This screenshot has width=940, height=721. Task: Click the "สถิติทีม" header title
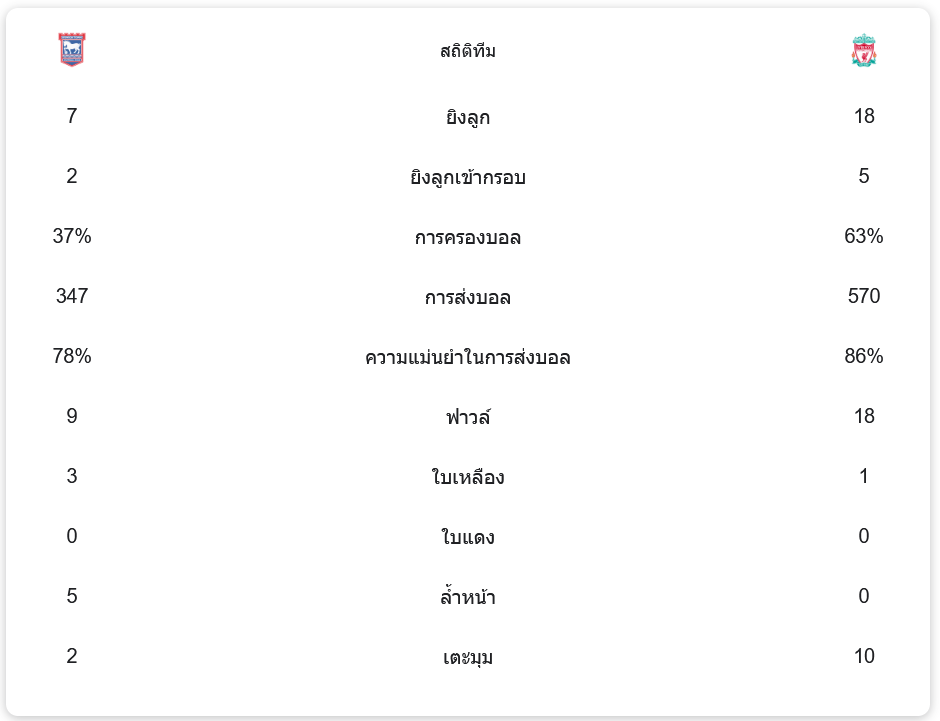pos(468,51)
